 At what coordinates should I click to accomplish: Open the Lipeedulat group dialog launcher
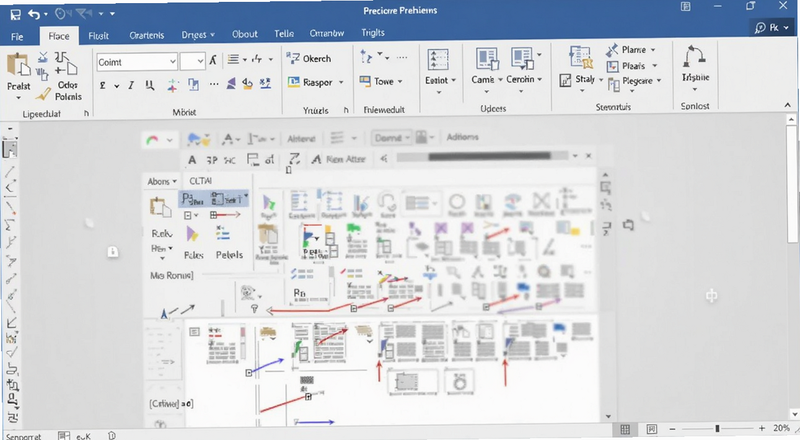click(x=86, y=113)
